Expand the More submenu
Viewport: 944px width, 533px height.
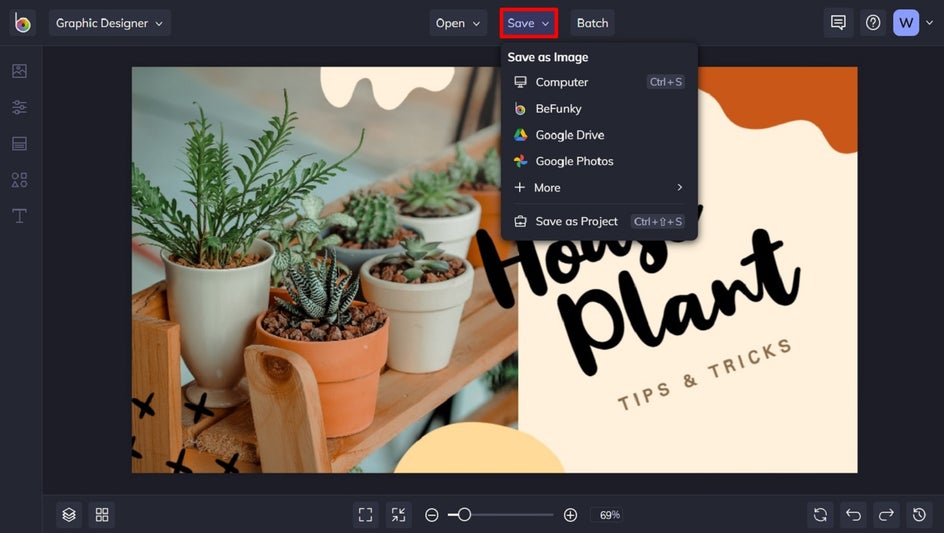[x=599, y=187]
